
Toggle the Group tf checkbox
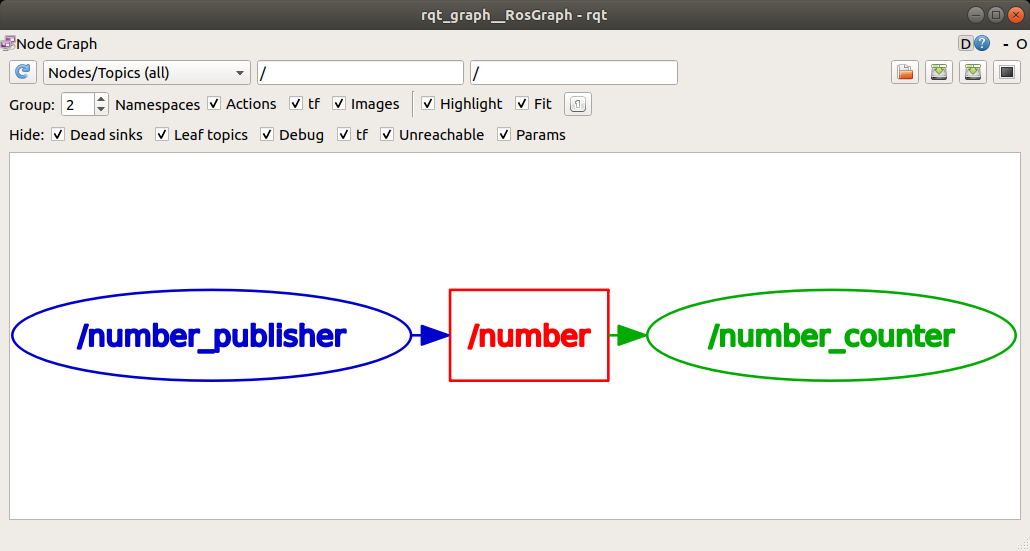(296, 104)
